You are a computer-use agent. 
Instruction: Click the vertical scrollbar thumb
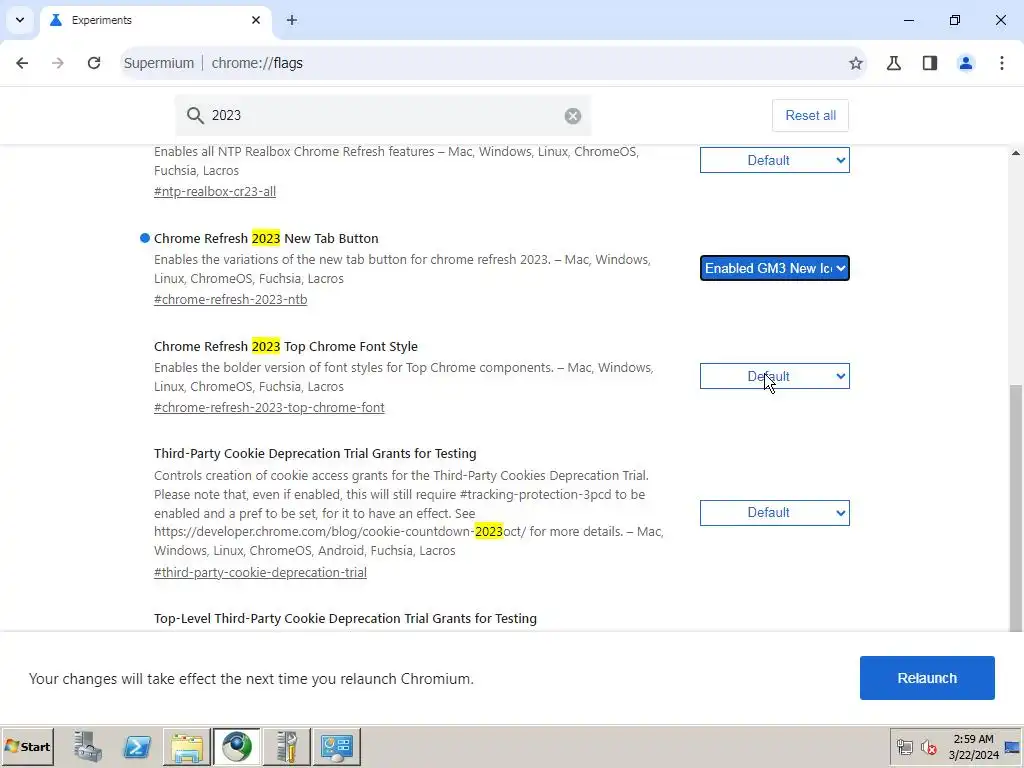click(1015, 508)
